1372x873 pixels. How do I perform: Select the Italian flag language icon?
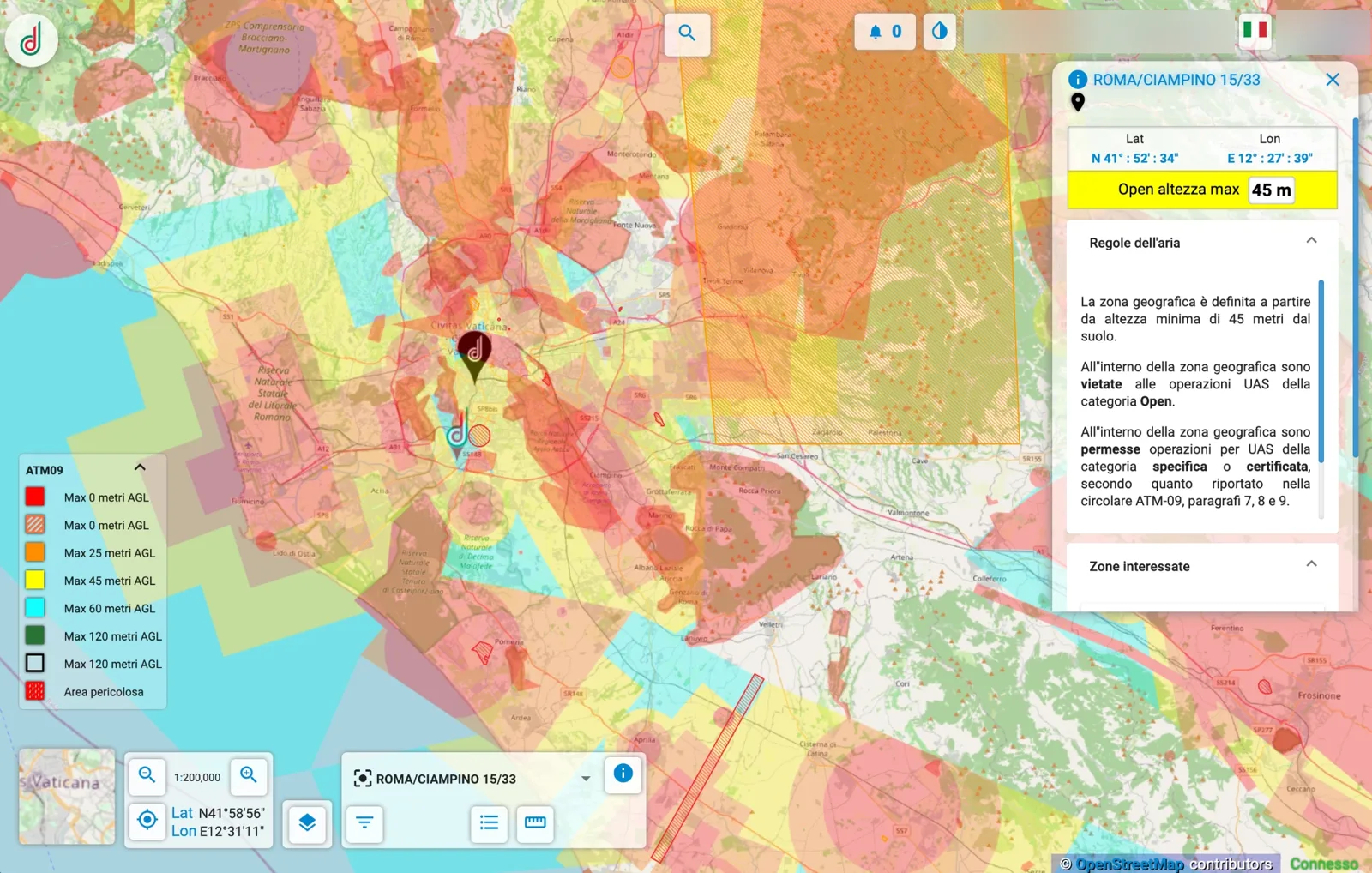(x=1255, y=31)
